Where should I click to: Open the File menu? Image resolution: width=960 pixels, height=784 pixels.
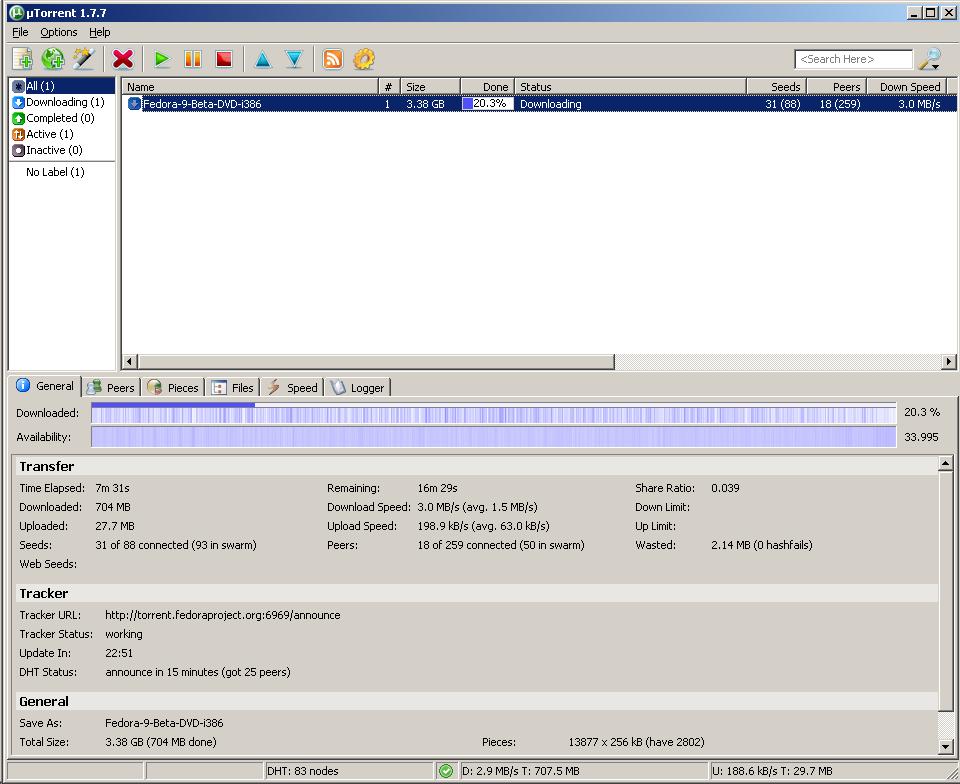point(20,32)
